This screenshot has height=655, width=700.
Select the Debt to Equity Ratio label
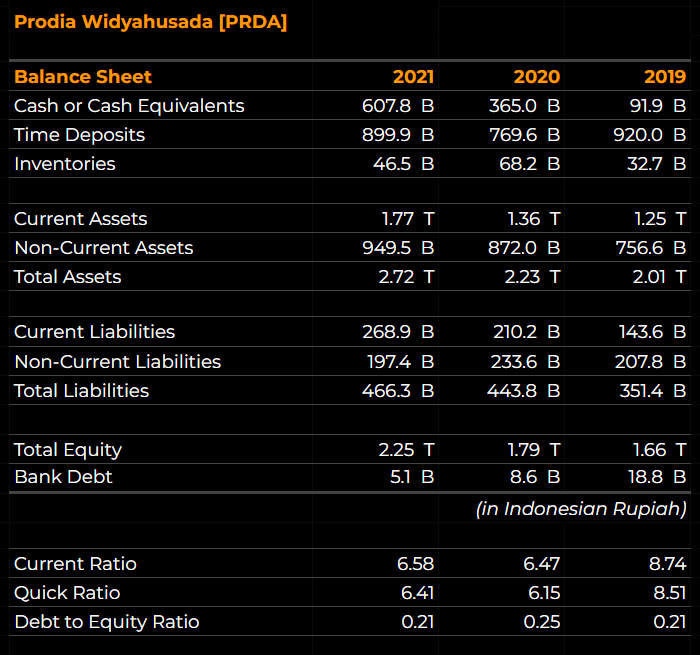tap(107, 622)
